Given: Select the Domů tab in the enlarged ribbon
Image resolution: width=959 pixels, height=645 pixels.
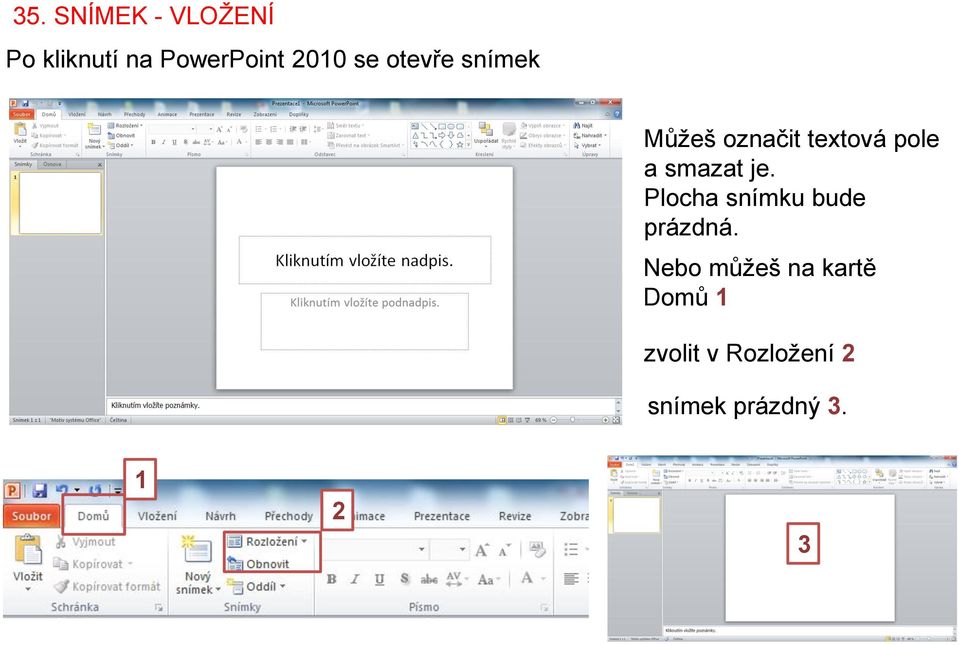Looking at the screenshot, I should pos(93,516).
